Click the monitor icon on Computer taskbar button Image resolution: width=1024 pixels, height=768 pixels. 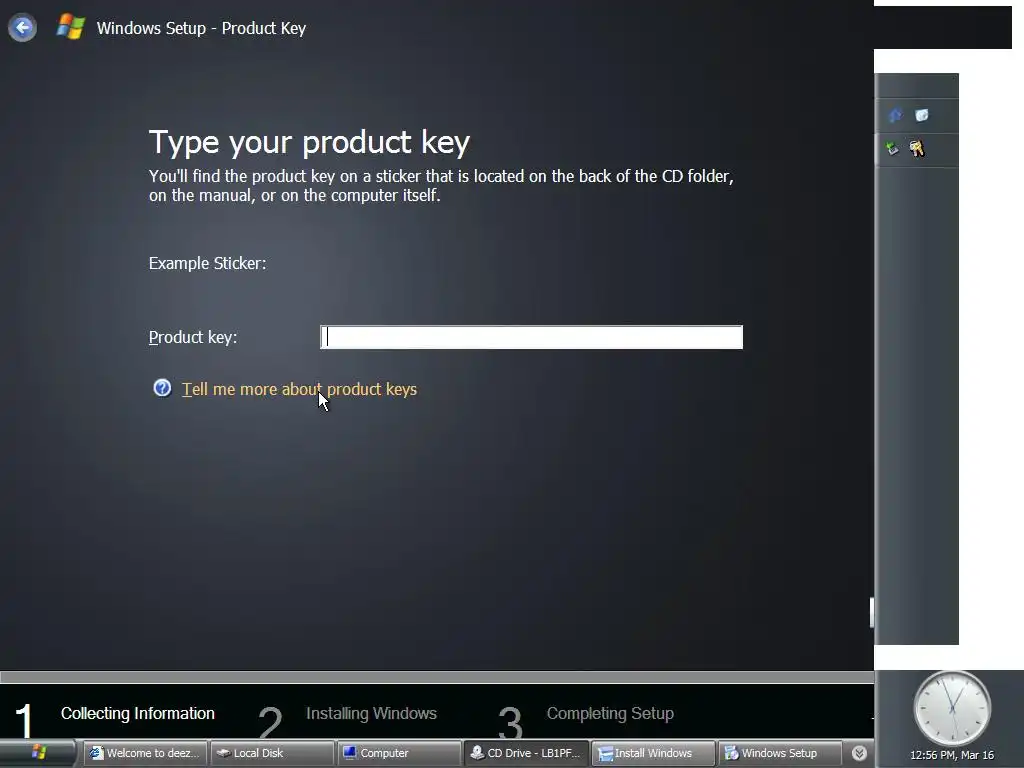click(350, 753)
